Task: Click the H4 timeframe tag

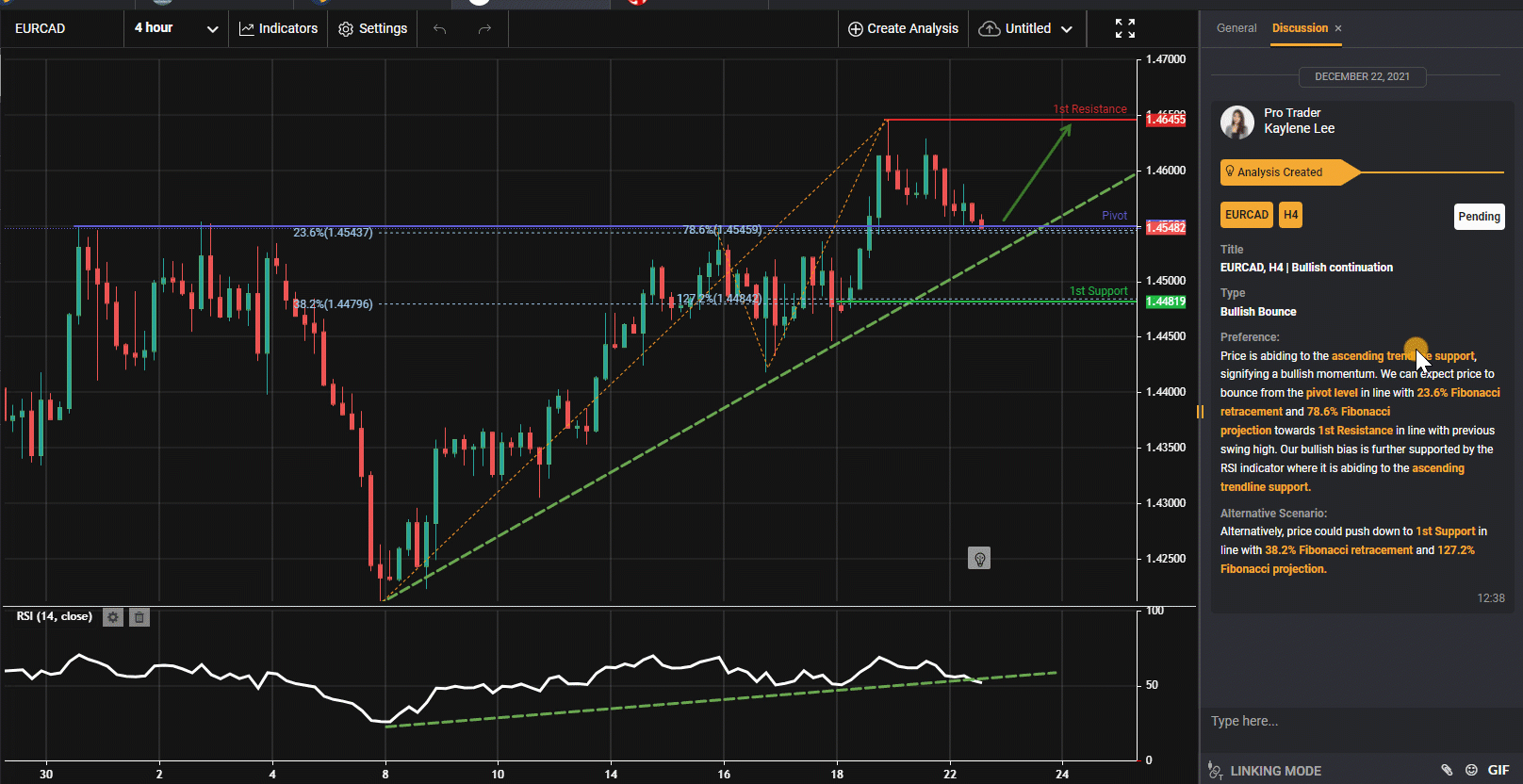Action: 1291,215
